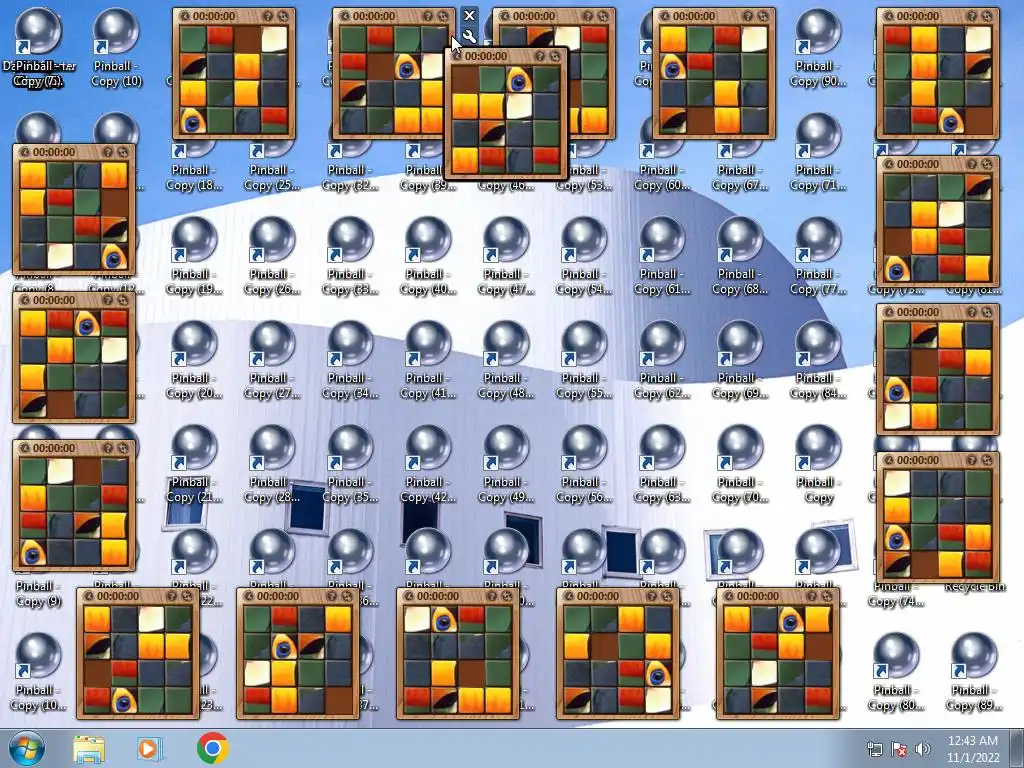Select the Pinball - Copy (68 shortcut

[x=739, y=256]
